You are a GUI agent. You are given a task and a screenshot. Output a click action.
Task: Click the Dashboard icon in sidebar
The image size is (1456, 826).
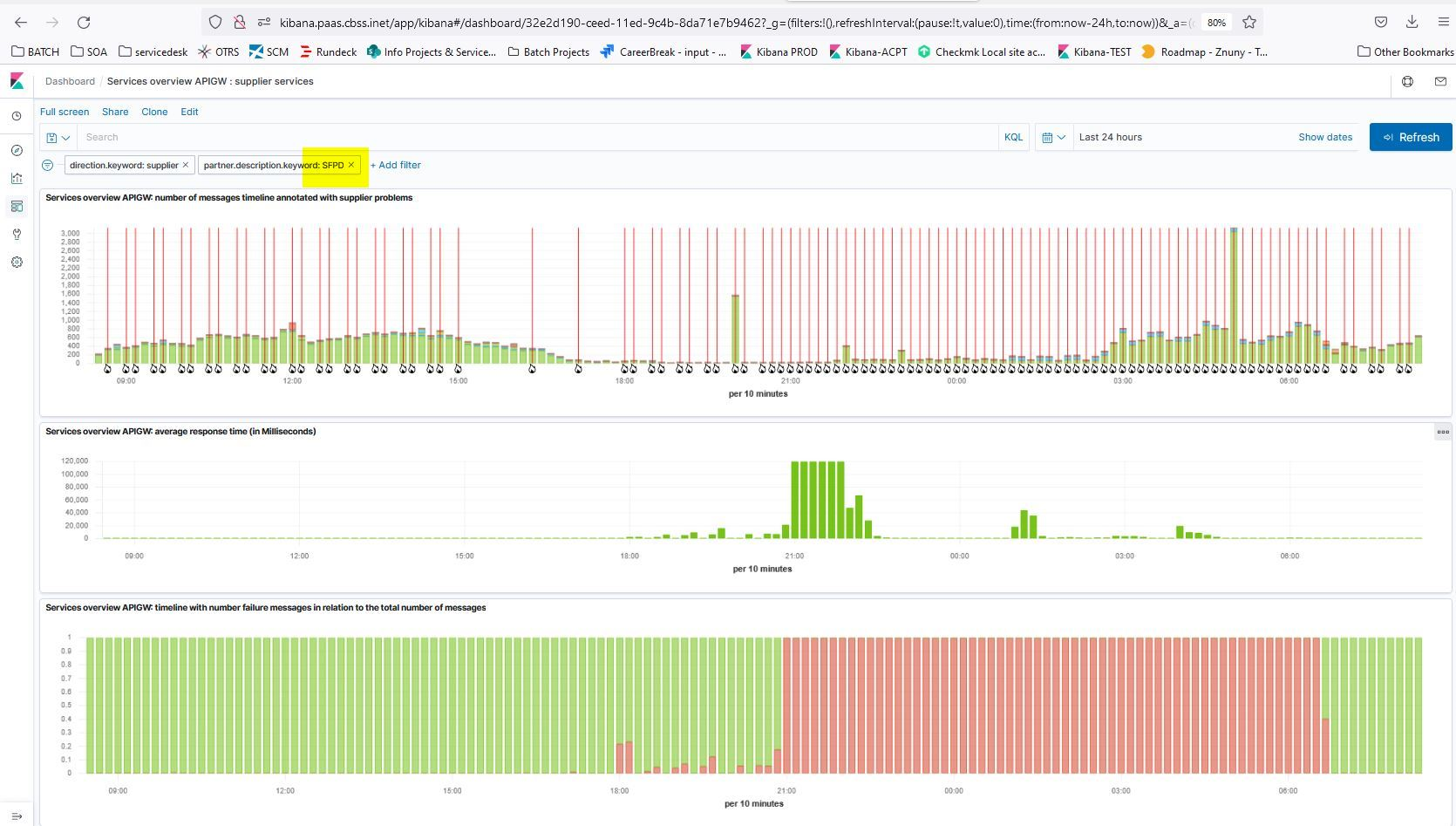[17, 207]
